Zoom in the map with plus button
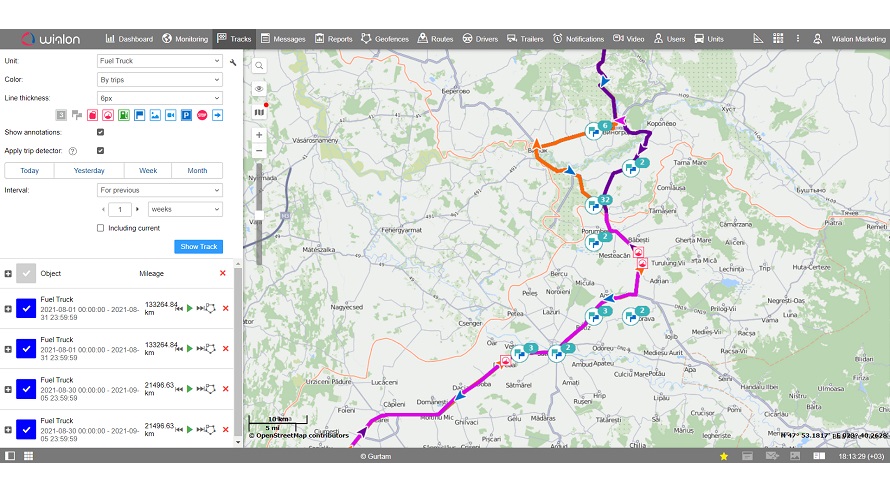 (259, 135)
